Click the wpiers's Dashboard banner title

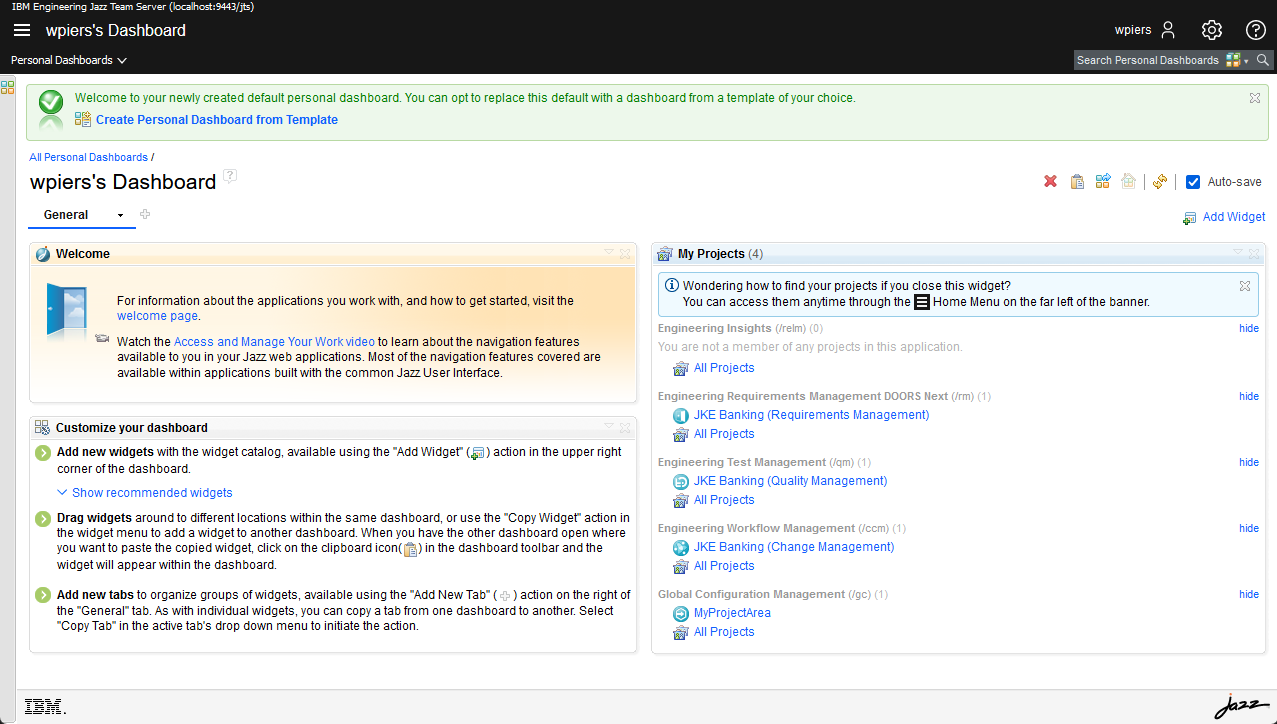[x=116, y=30]
